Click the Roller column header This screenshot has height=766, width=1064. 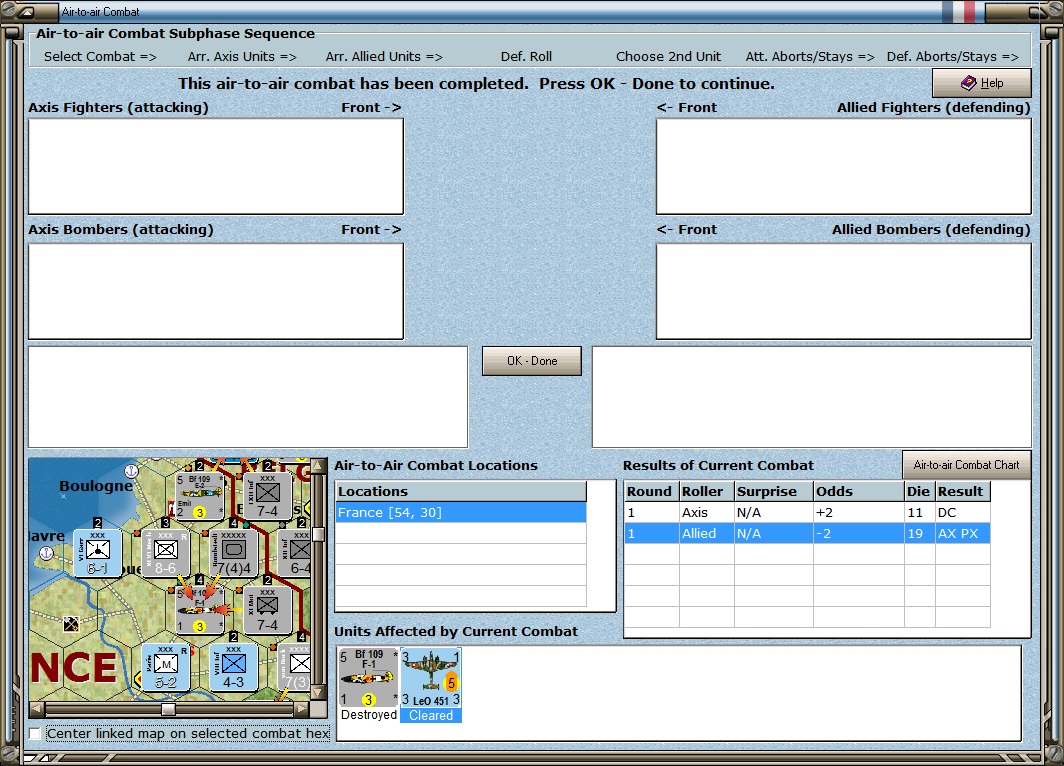click(706, 491)
